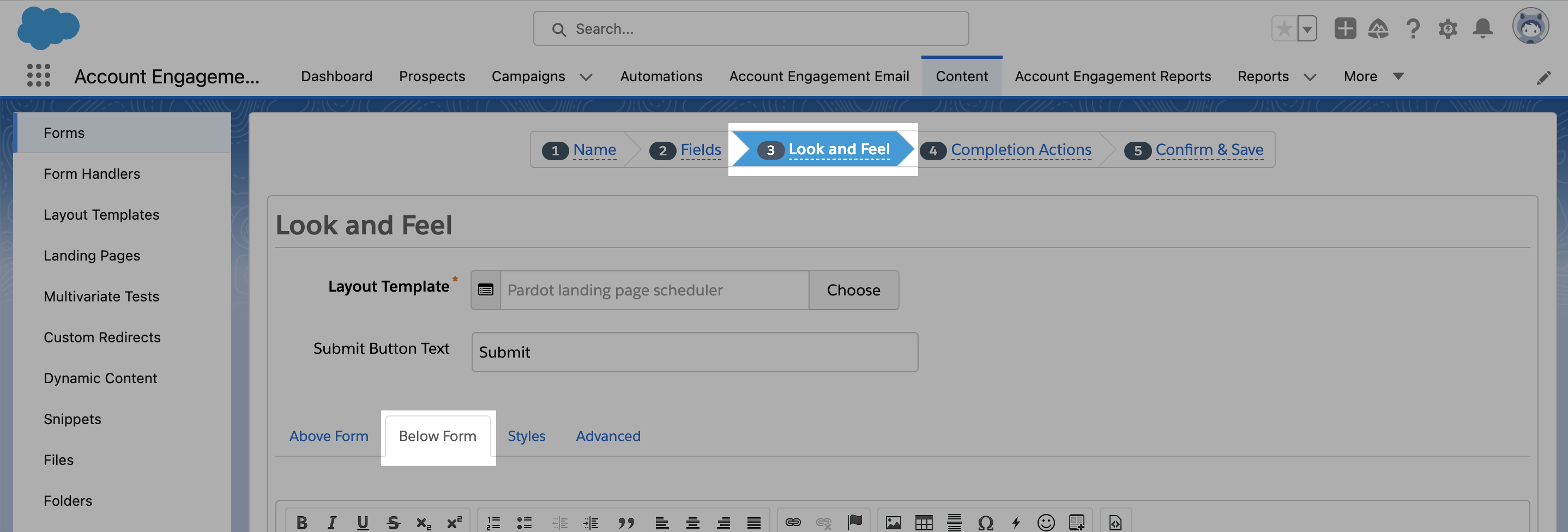Insert an anchor flag
1568x532 pixels.
pyautogui.click(x=855, y=522)
